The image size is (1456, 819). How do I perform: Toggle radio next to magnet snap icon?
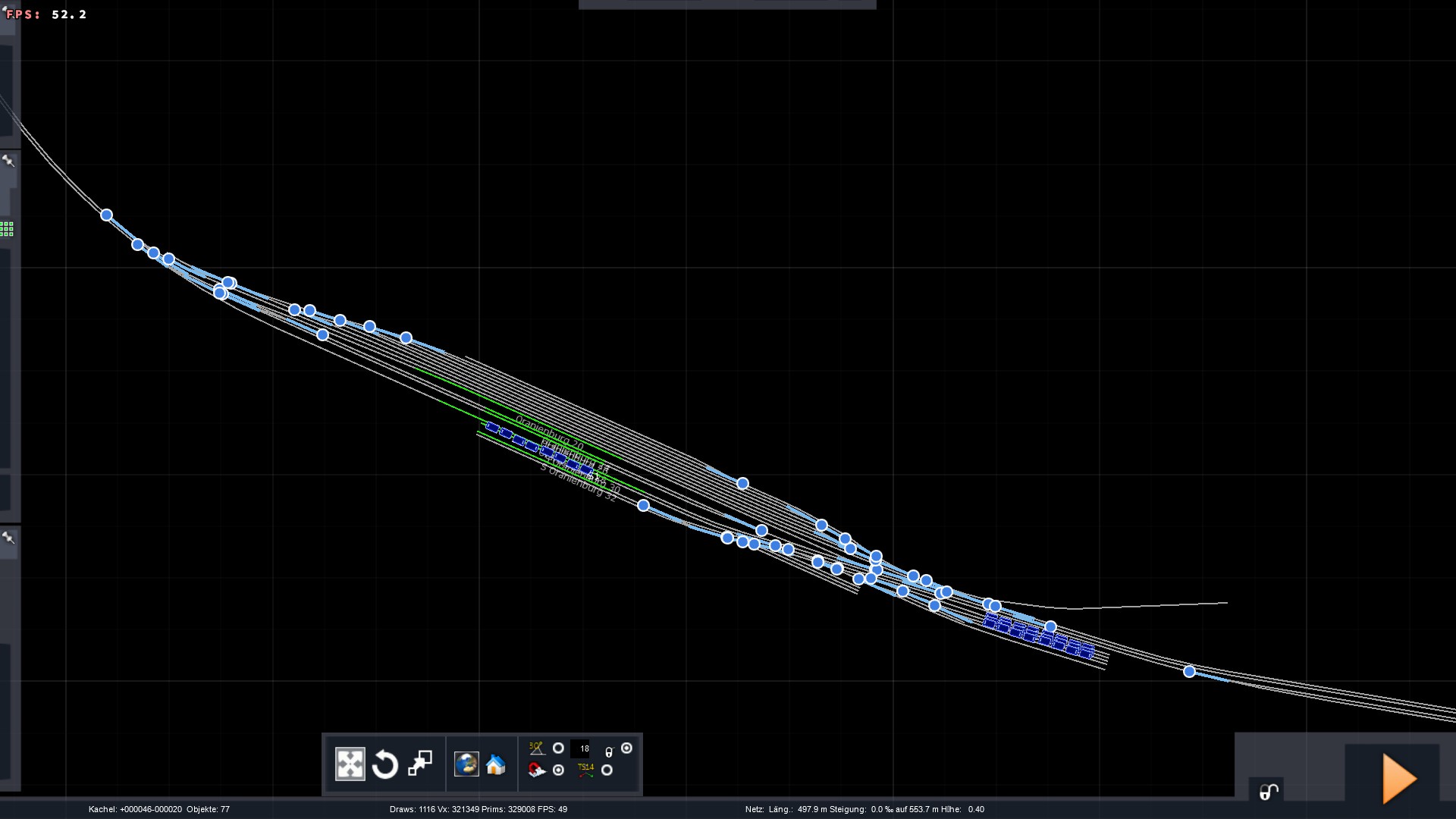click(x=558, y=770)
